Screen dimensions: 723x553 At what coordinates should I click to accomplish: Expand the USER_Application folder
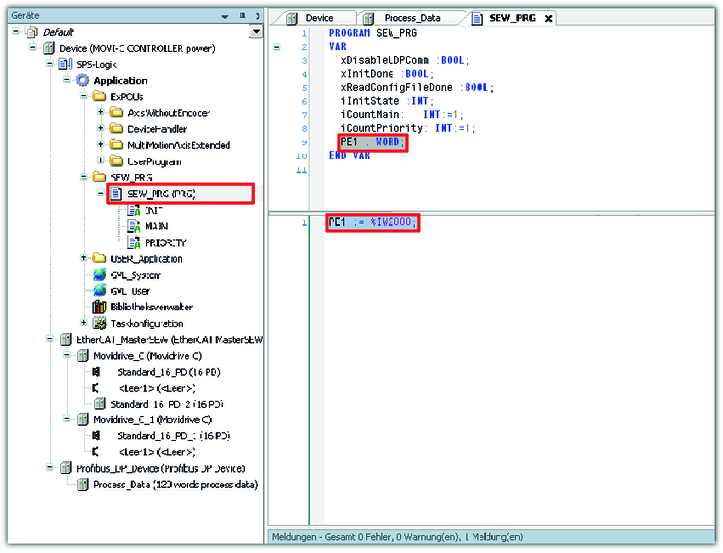tap(85, 259)
